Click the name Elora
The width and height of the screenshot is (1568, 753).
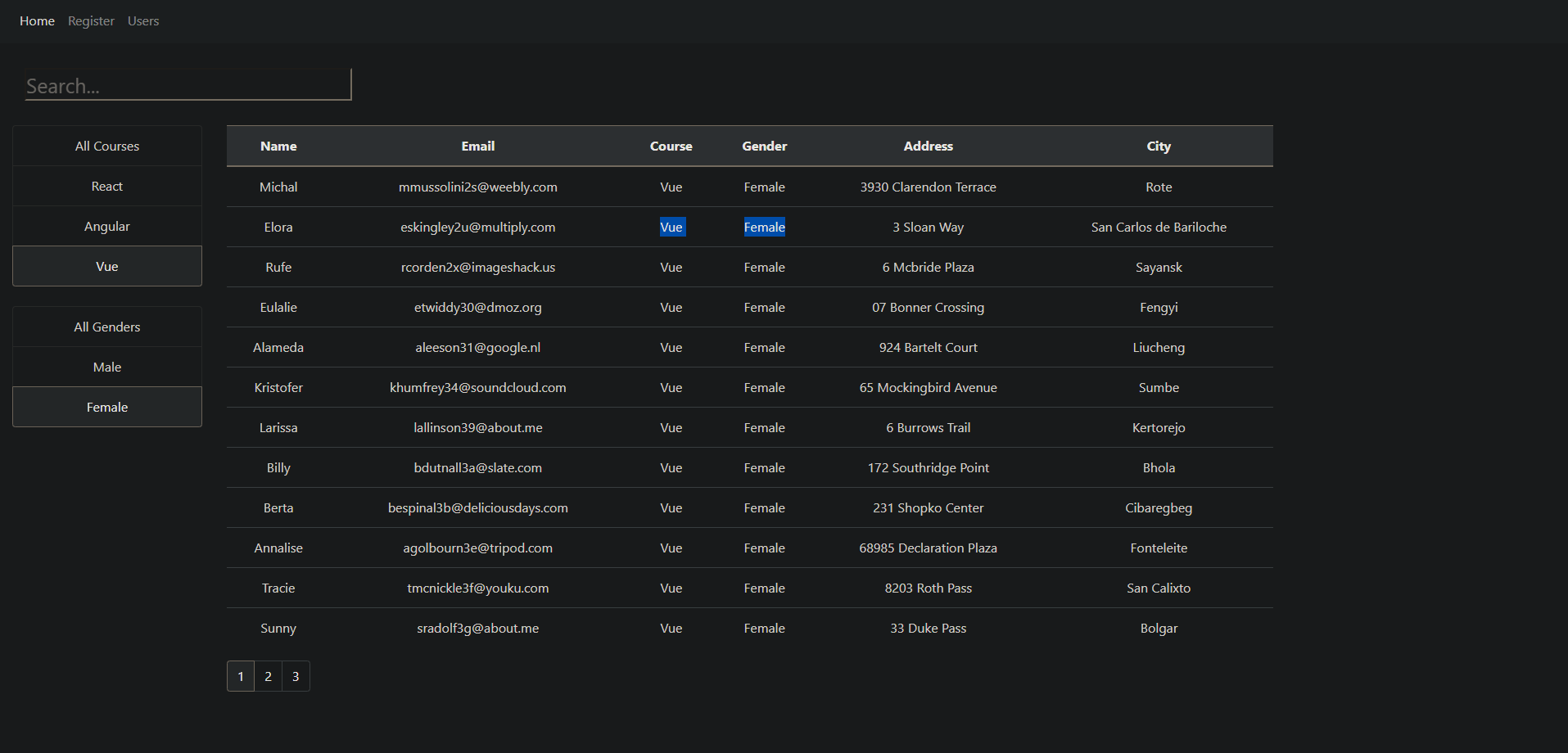[278, 228]
